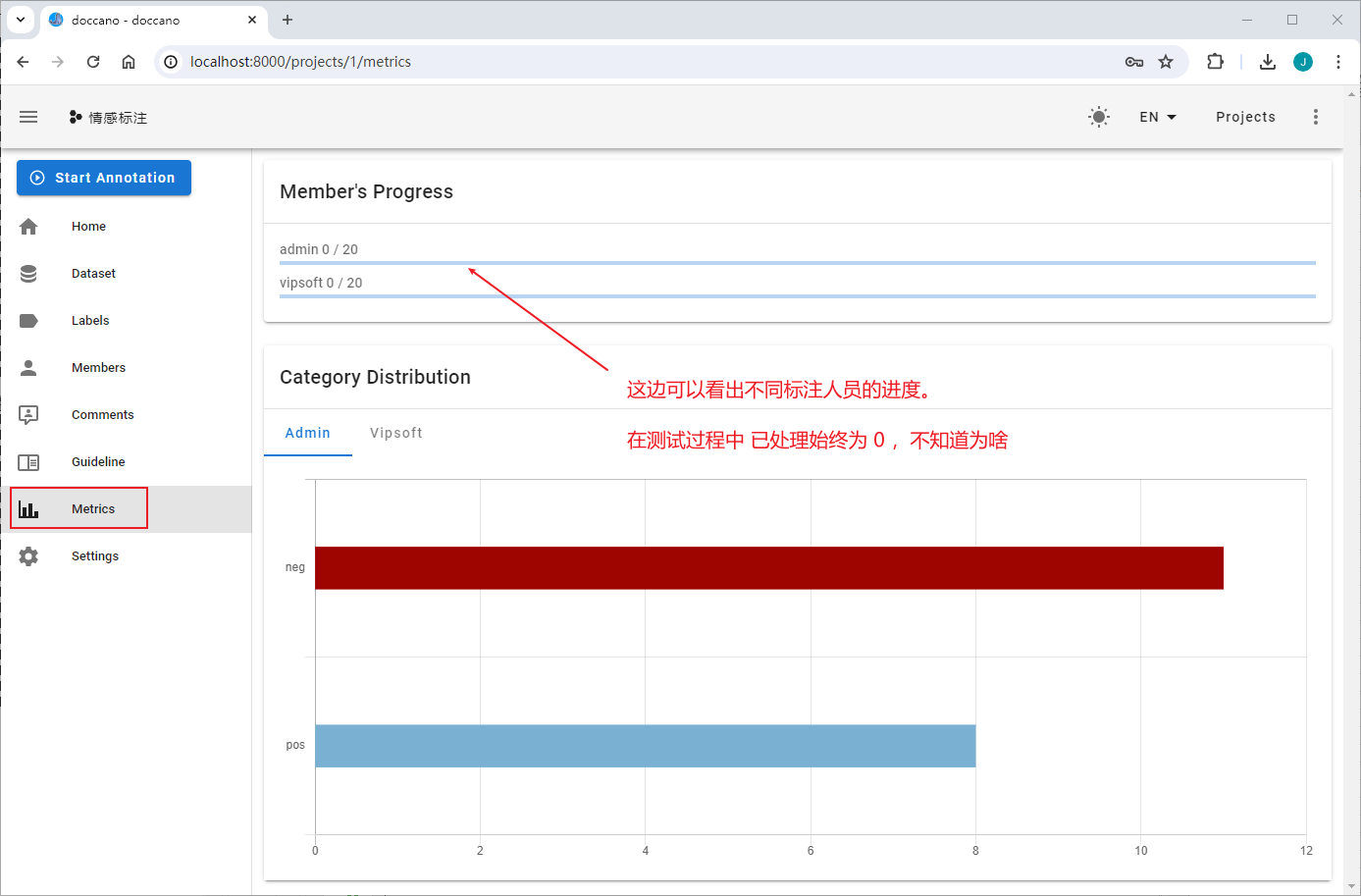Open the Members person icon
Viewport: 1361px width, 896px height.
[28, 368]
